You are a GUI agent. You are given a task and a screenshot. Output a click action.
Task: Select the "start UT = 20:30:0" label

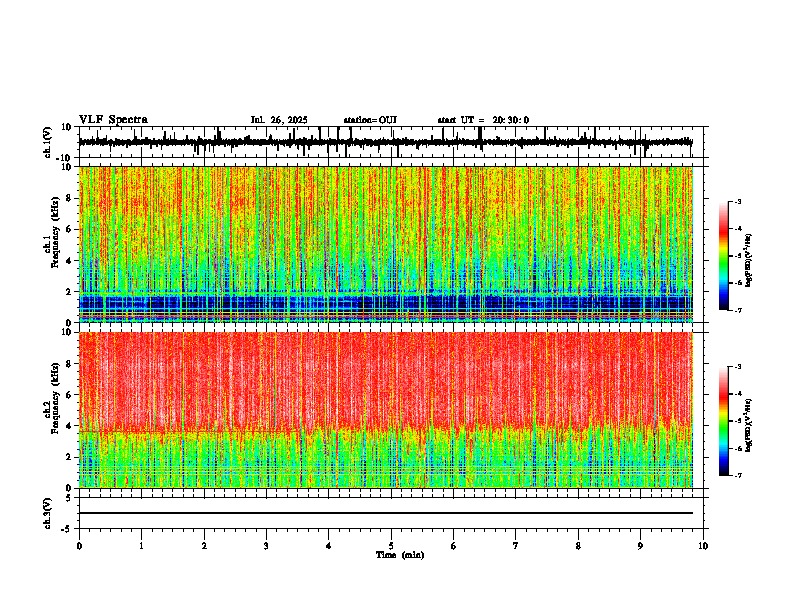click(x=483, y=120)
